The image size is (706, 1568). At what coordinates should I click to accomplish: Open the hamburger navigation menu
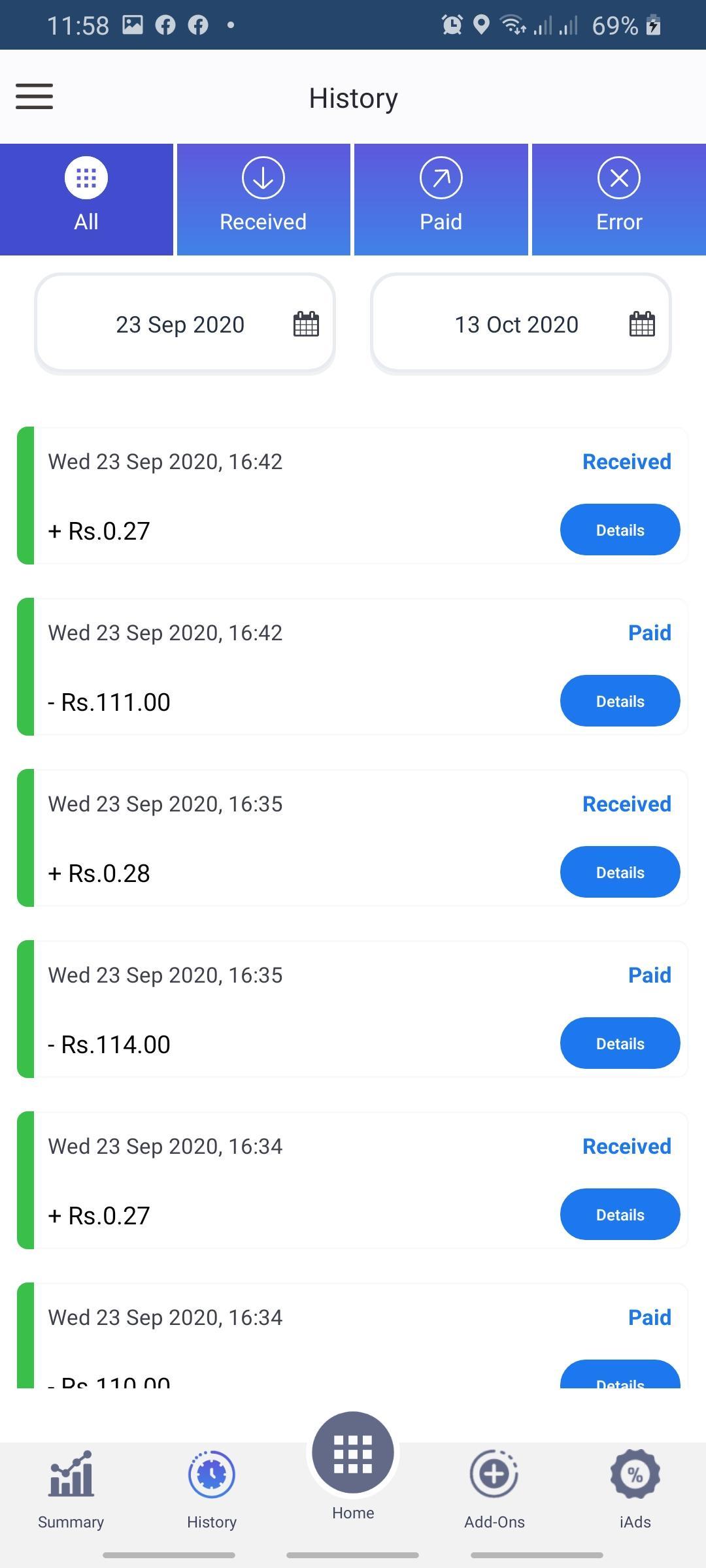35,97
